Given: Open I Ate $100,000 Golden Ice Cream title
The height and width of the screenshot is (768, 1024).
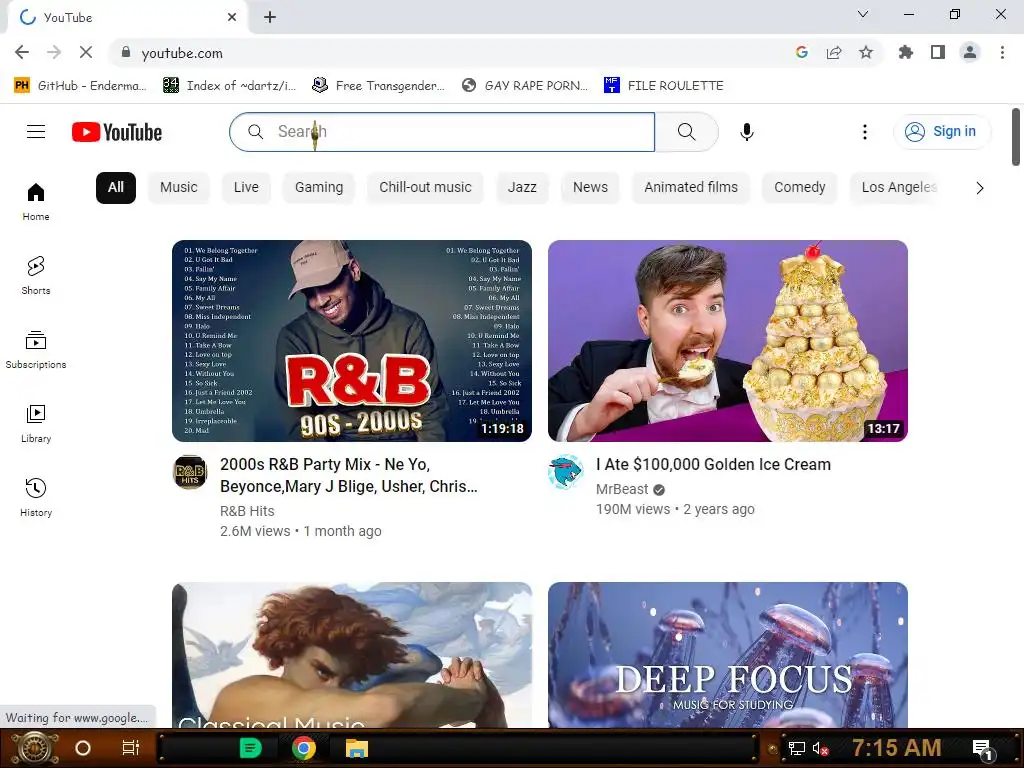Looking at the screenshot, I should pos(713,464).
